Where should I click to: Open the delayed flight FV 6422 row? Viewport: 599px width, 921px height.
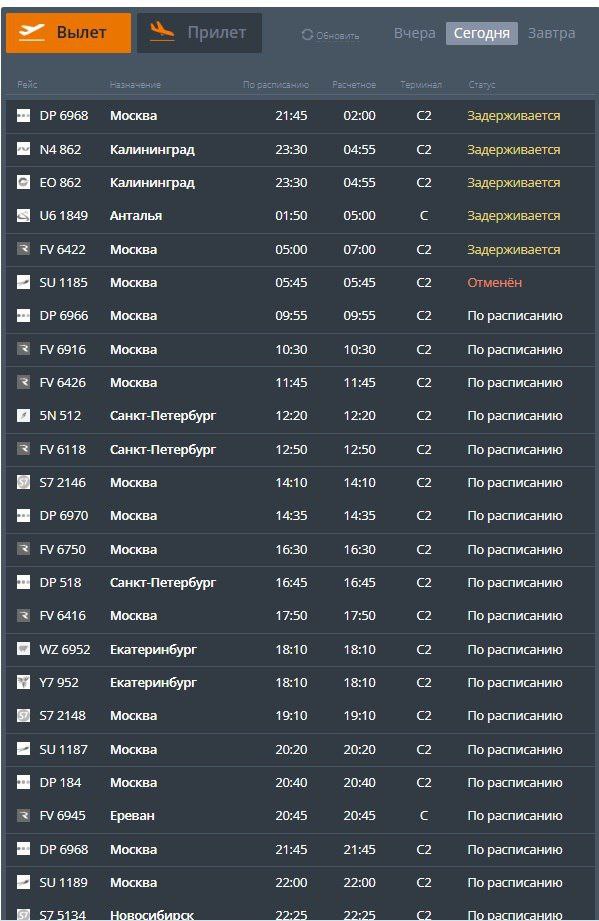click(x=300, y=250)
